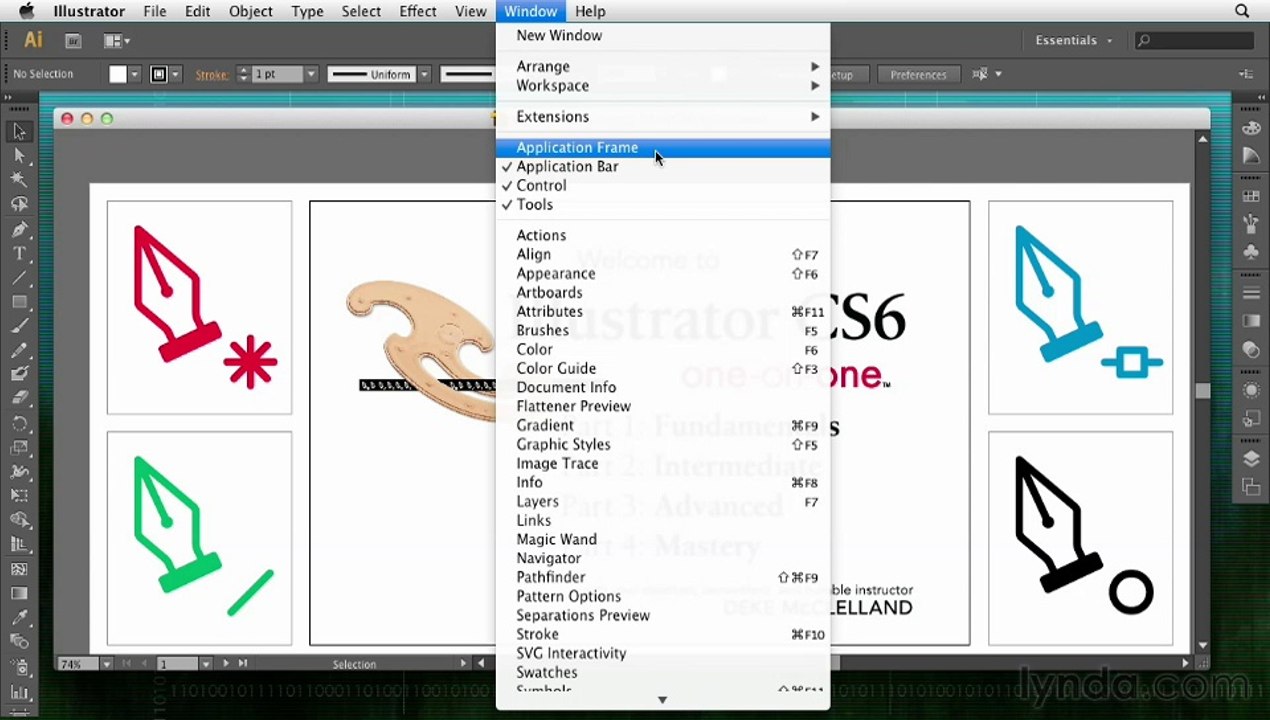Toggle Application Frame in Window menu
The height and width of the screenshot is (720, 1270).
click(662, 147)
